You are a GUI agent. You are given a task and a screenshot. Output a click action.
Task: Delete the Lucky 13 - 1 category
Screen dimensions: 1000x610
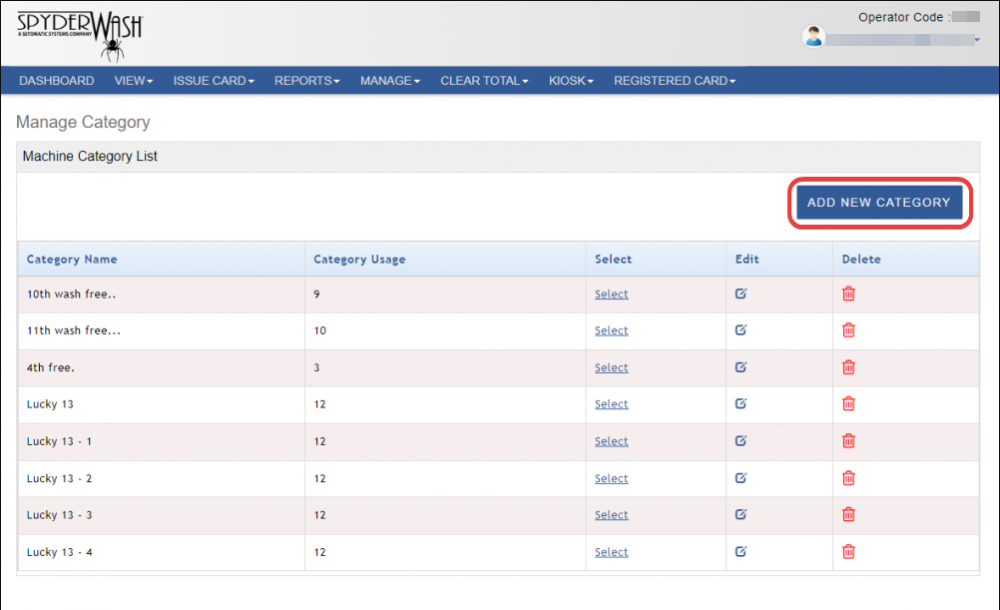coord(848,440)
